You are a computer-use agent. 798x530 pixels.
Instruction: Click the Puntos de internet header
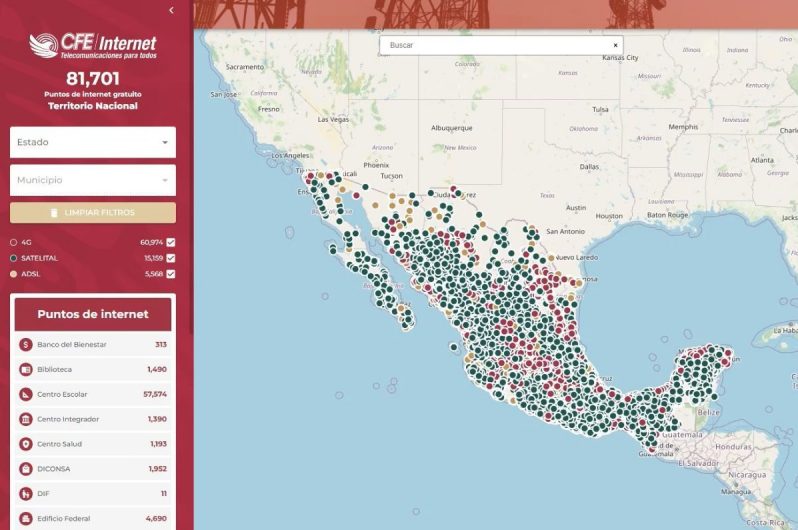click(93, 314)
